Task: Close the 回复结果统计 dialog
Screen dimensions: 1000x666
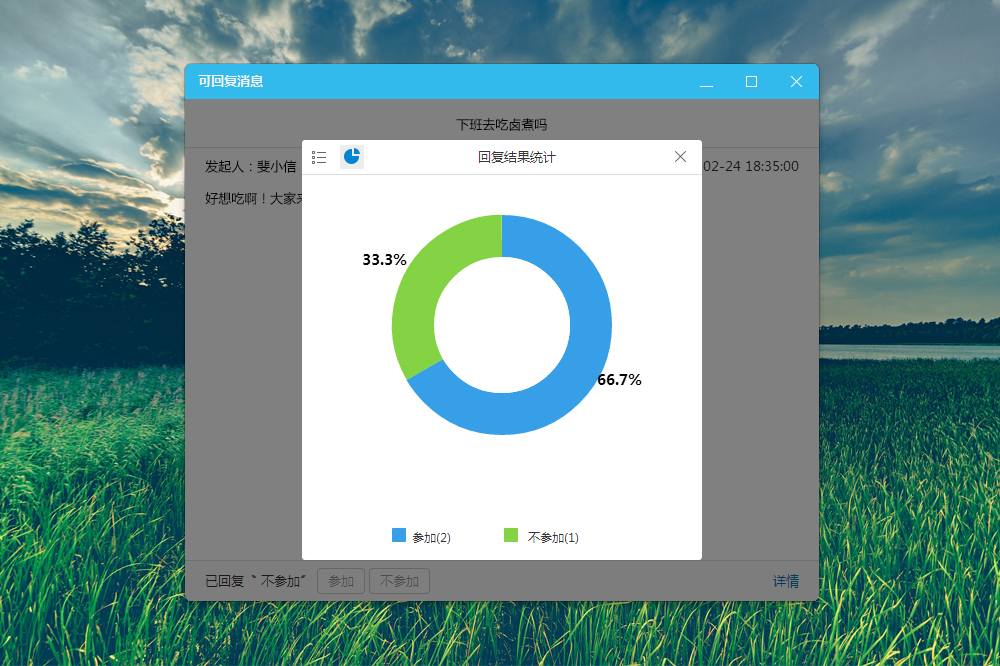Action: (x=680, y=156)
